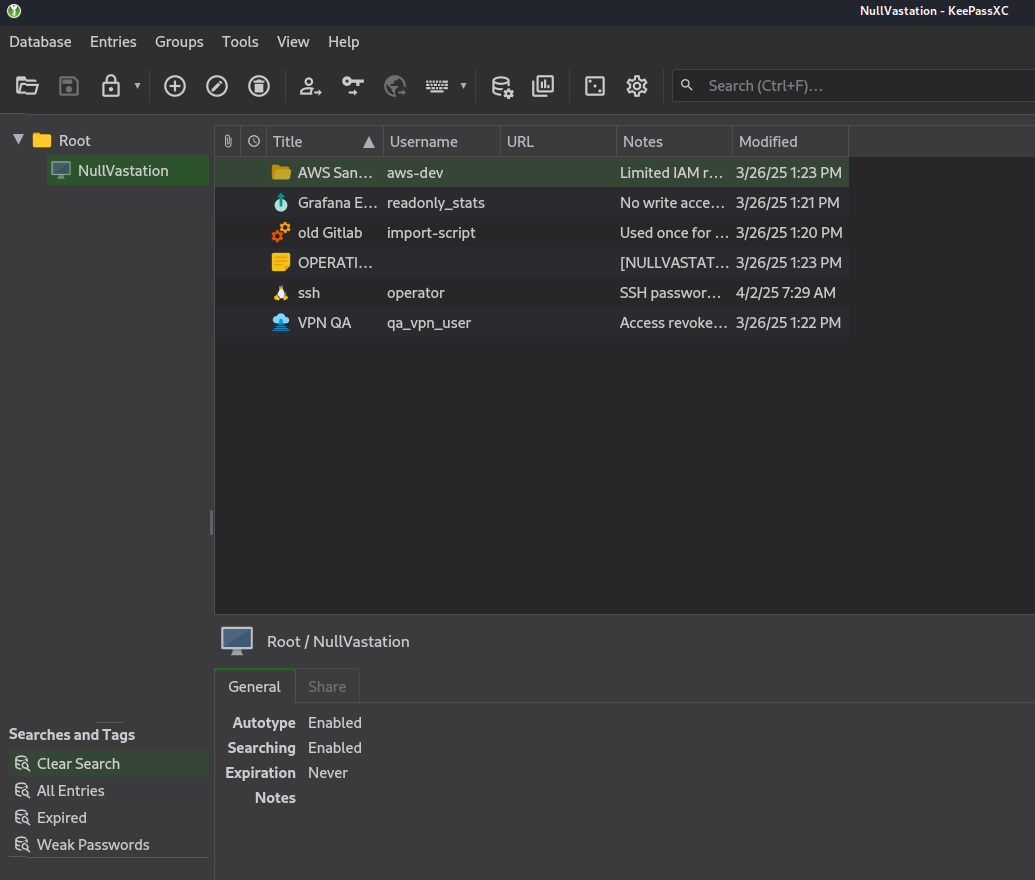This screenshot has height=880, width=1035.
Task: Sort entries by Username column header
Action: [442, 141]
